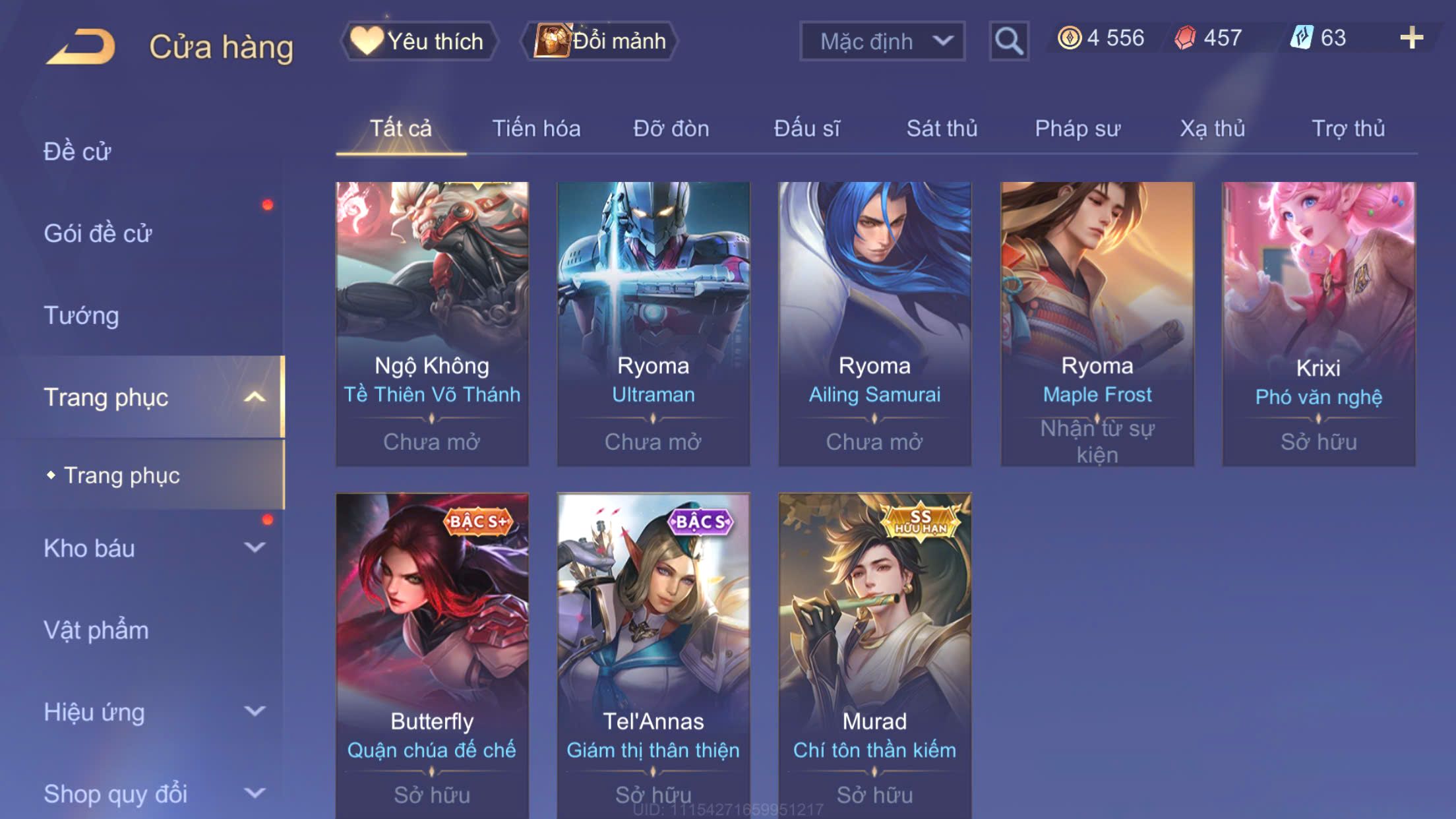Tap the plus icon to add currency
1456x819 pixels.
coord(1411,38)
